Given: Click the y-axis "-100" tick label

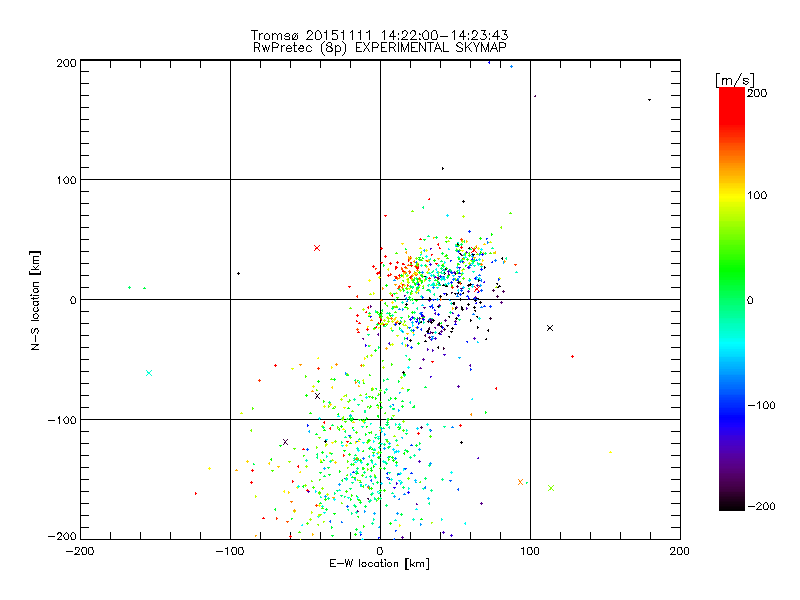Looking at the screenshot, I should (x=63, y=420).
